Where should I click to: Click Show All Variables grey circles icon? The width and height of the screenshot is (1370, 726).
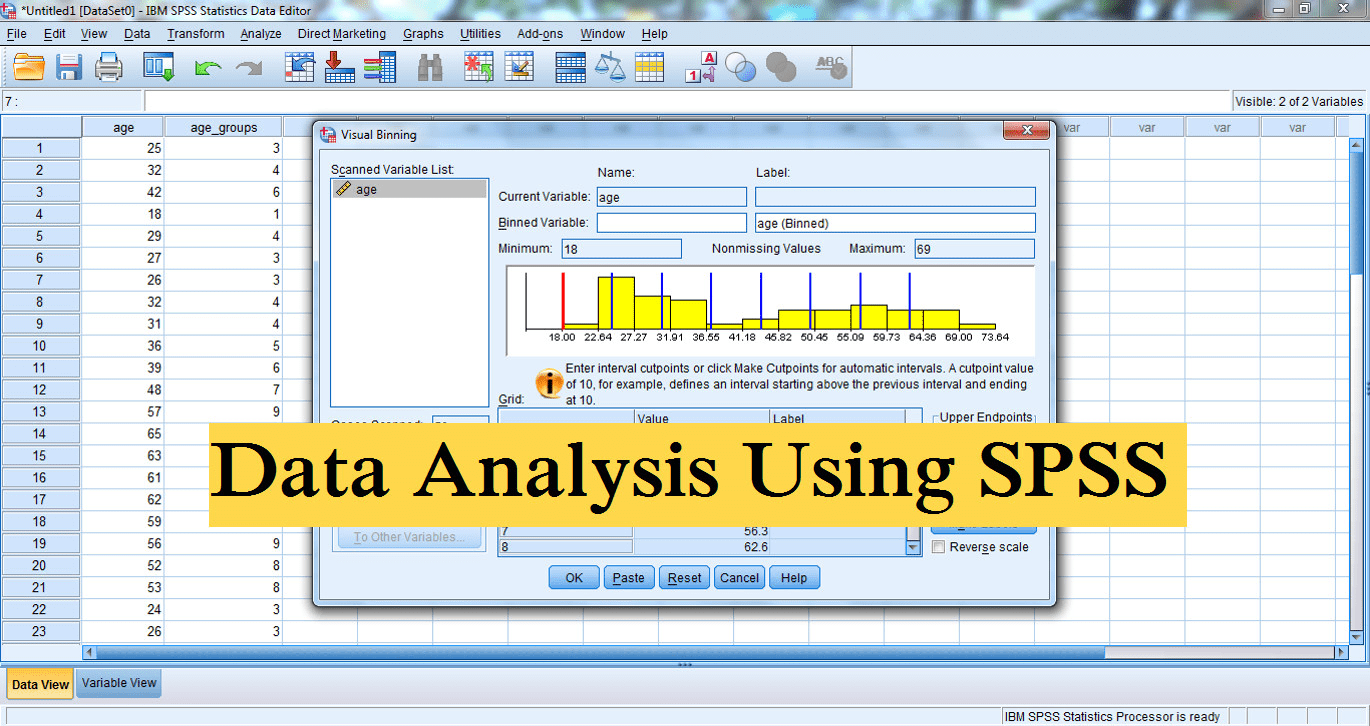(781, 67)
